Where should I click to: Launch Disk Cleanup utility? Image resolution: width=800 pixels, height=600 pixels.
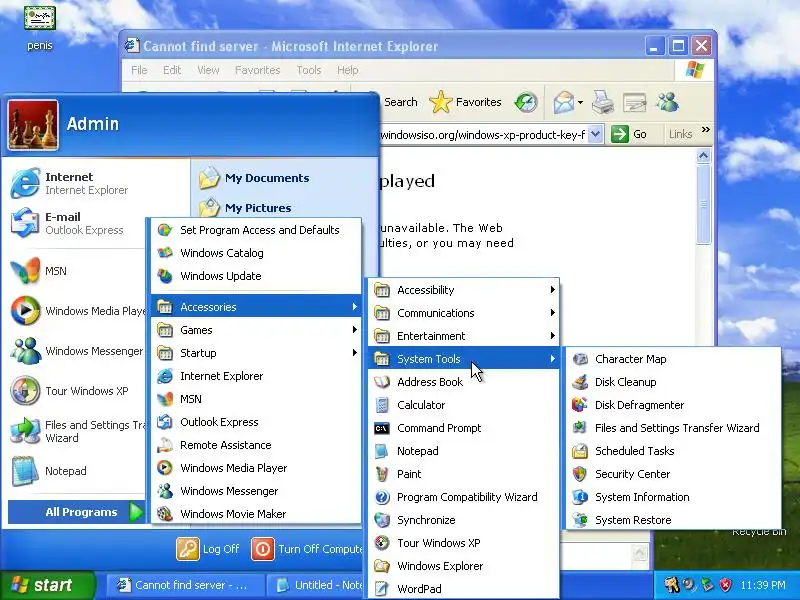click(673, 382)
